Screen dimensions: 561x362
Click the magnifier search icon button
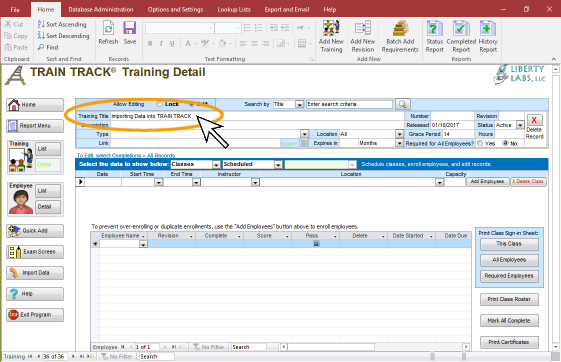pyautogui.click(x=403, y=104)
